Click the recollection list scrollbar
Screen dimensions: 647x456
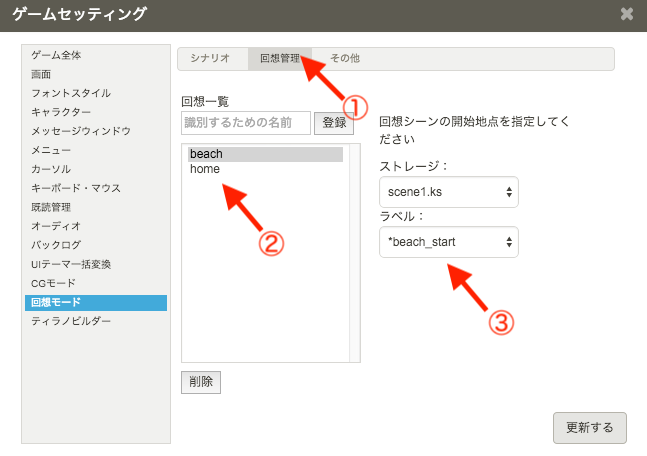(354, 252)
